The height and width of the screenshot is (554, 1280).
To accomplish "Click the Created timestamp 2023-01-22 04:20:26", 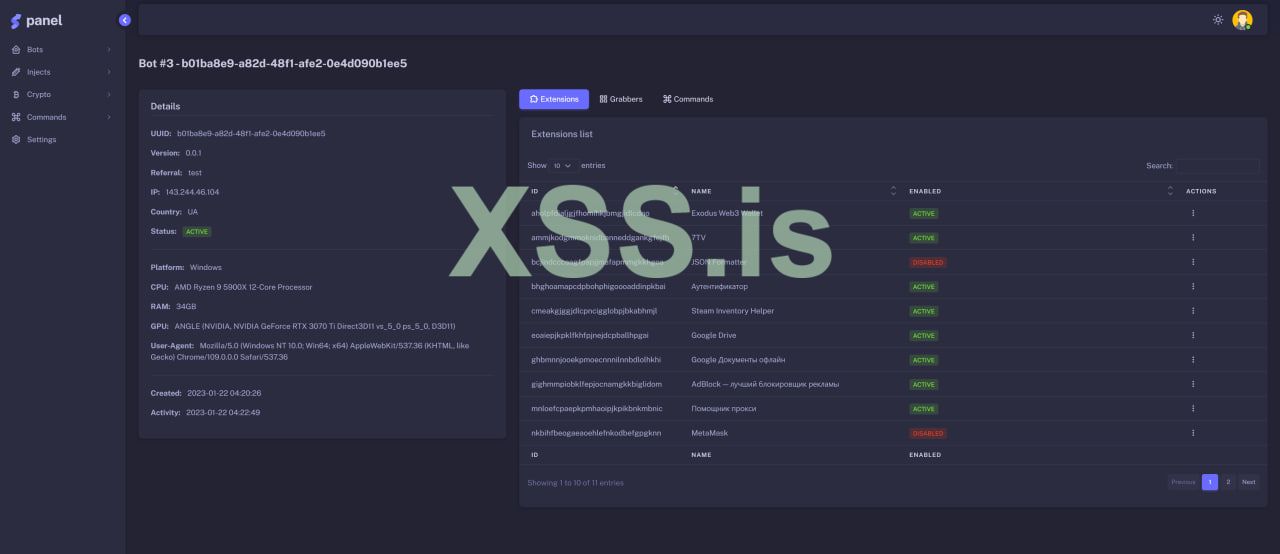I will tap(223, 393).
